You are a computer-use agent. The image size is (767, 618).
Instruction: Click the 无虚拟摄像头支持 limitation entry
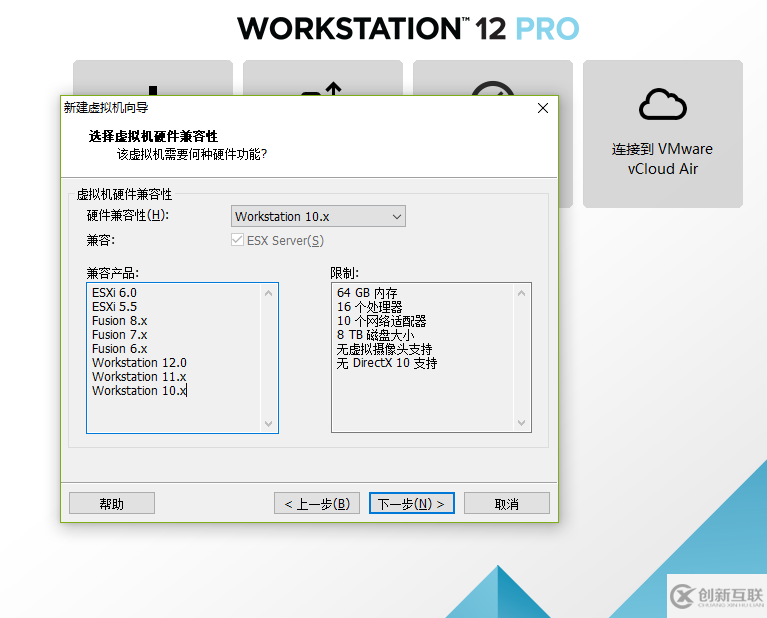point(384,349)
